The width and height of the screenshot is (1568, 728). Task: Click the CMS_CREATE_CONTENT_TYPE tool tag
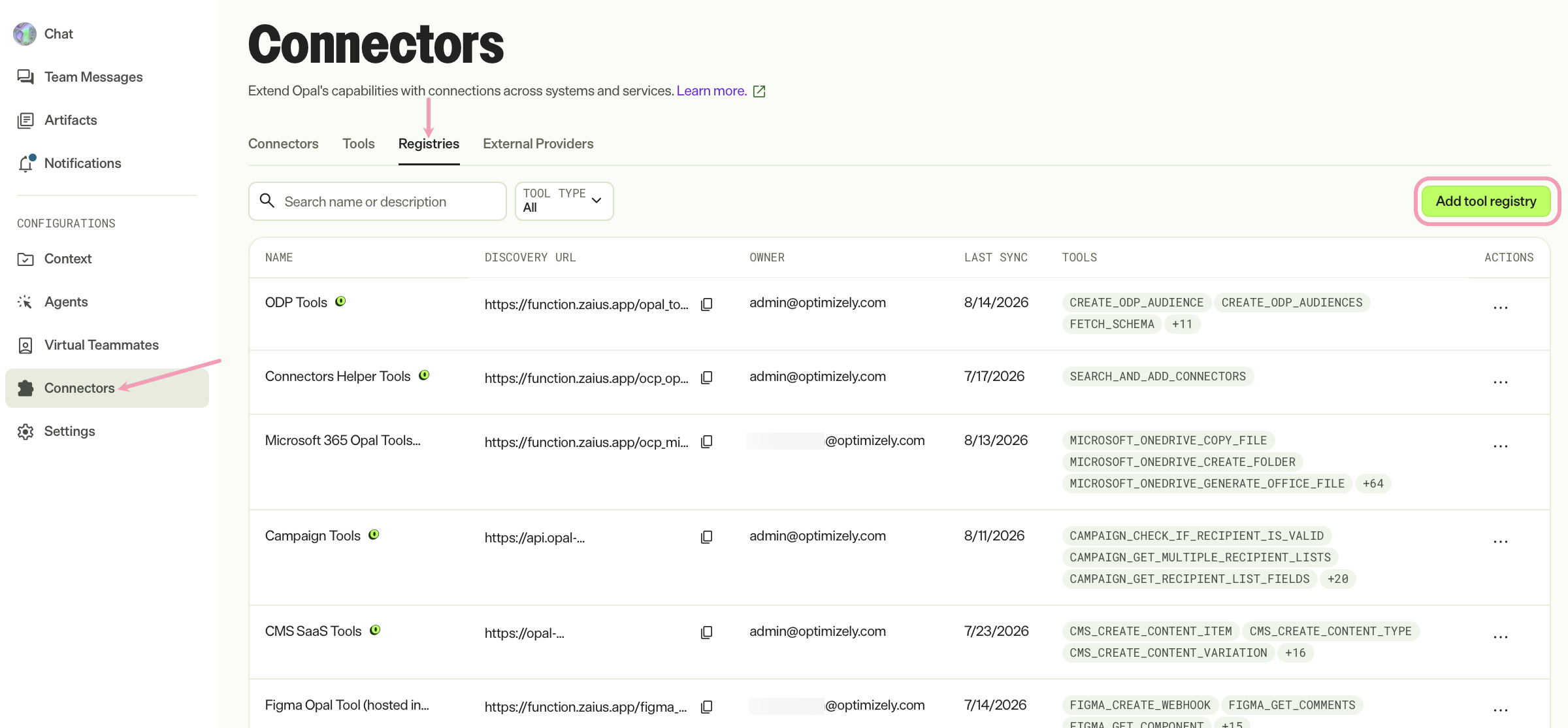coord(1331,631)
